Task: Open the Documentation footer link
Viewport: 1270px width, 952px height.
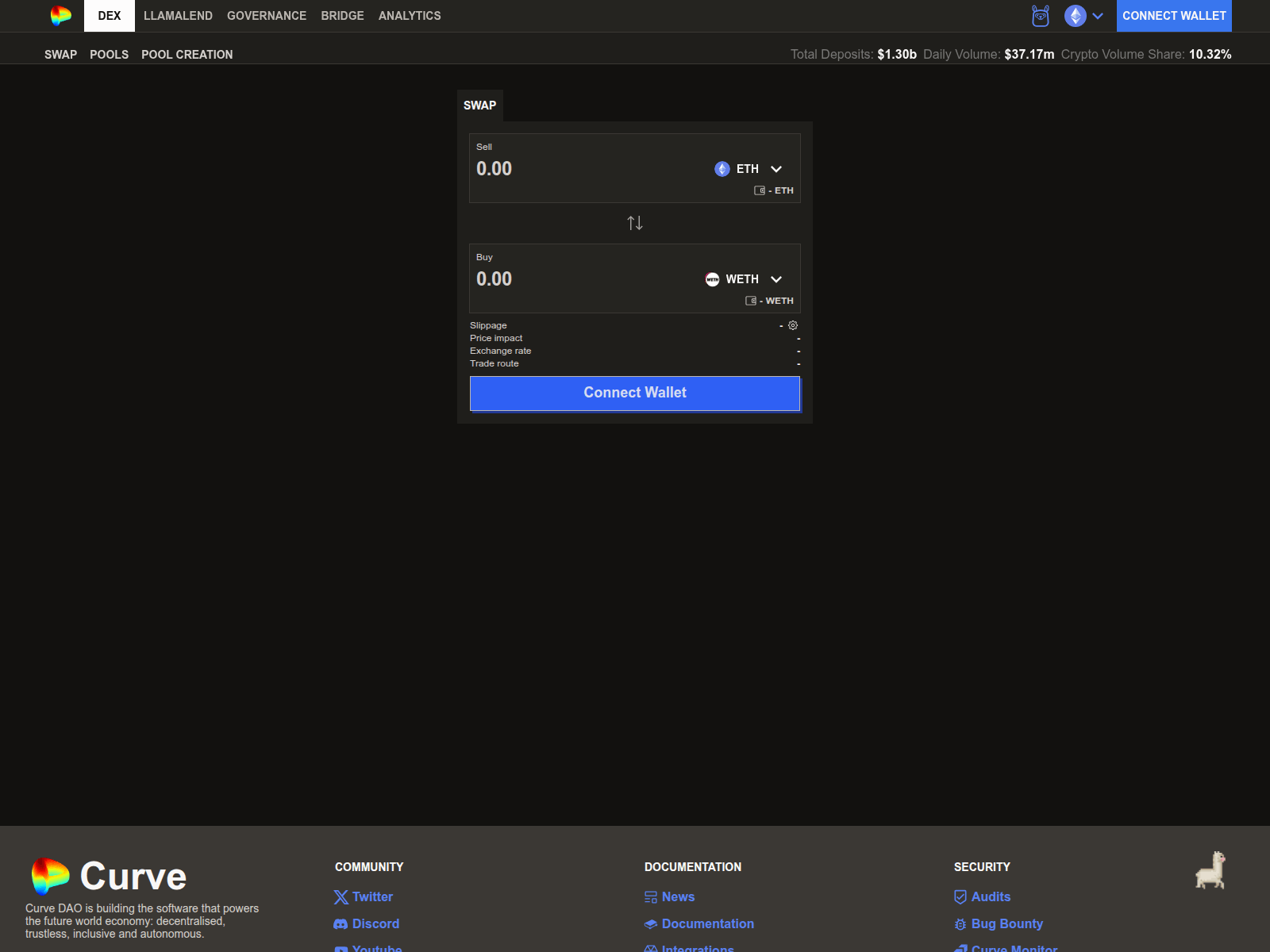Action: tap(708, 924)
